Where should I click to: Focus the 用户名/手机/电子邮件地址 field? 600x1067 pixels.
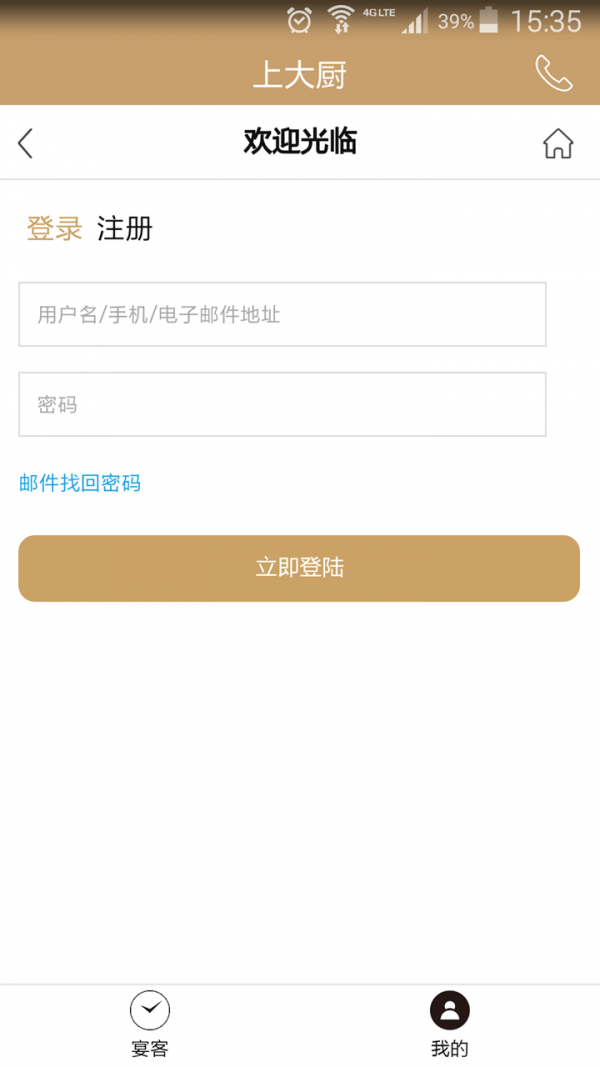coord(282,315)
